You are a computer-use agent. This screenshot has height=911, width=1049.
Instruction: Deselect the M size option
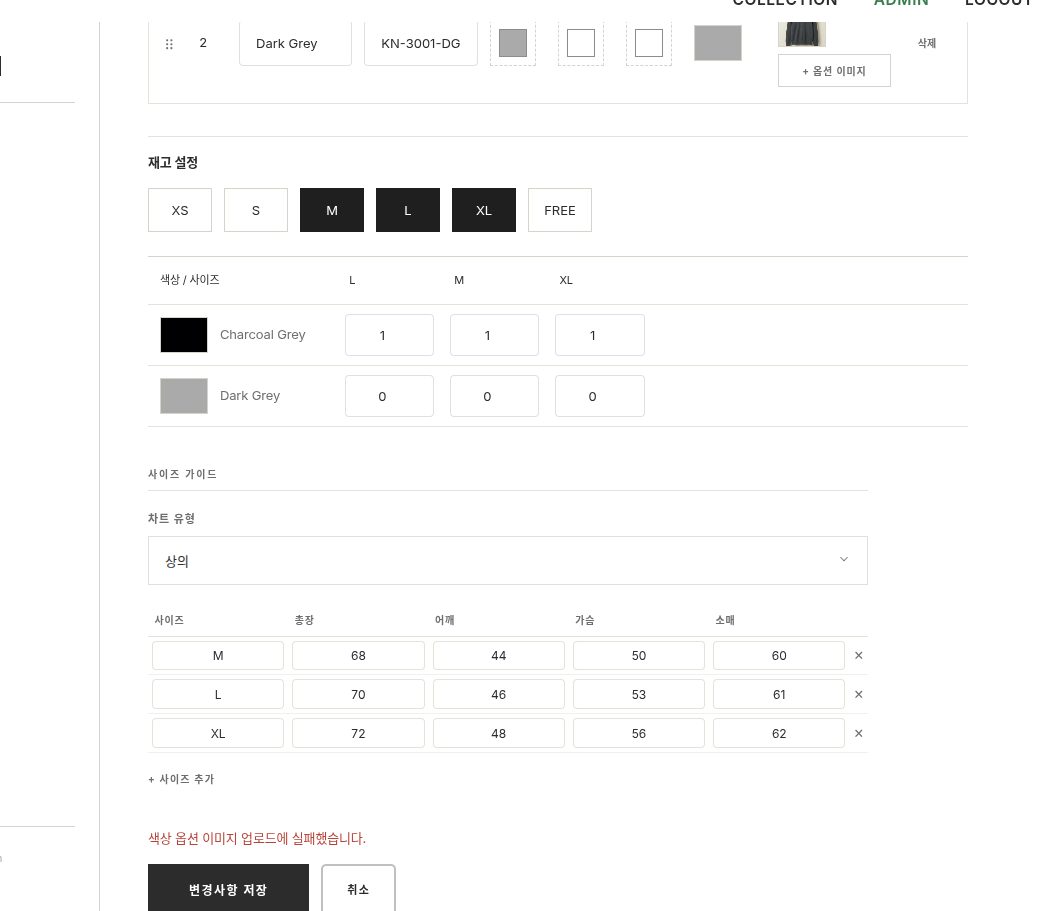332,210
